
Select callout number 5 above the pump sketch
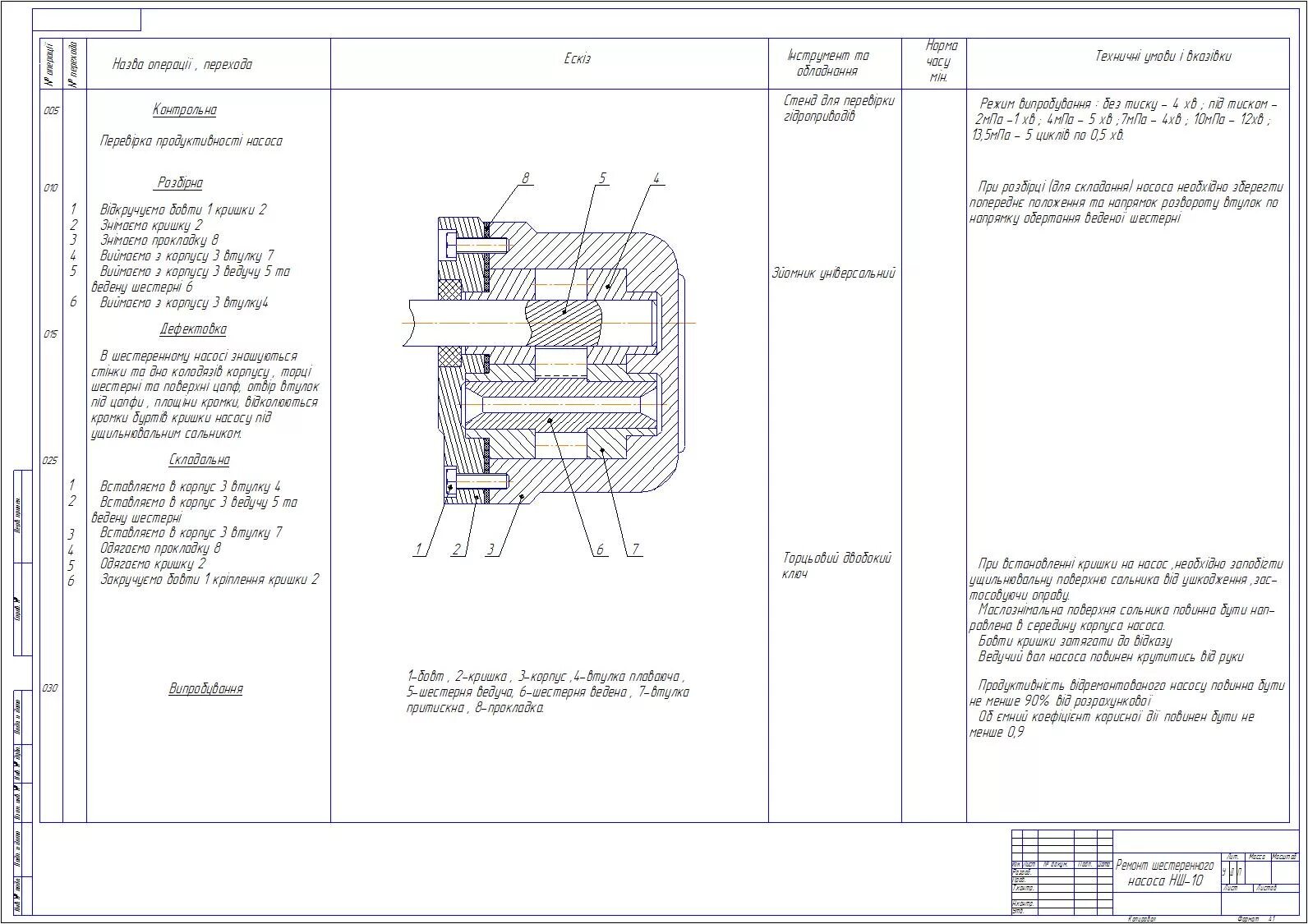coord(602,177)
